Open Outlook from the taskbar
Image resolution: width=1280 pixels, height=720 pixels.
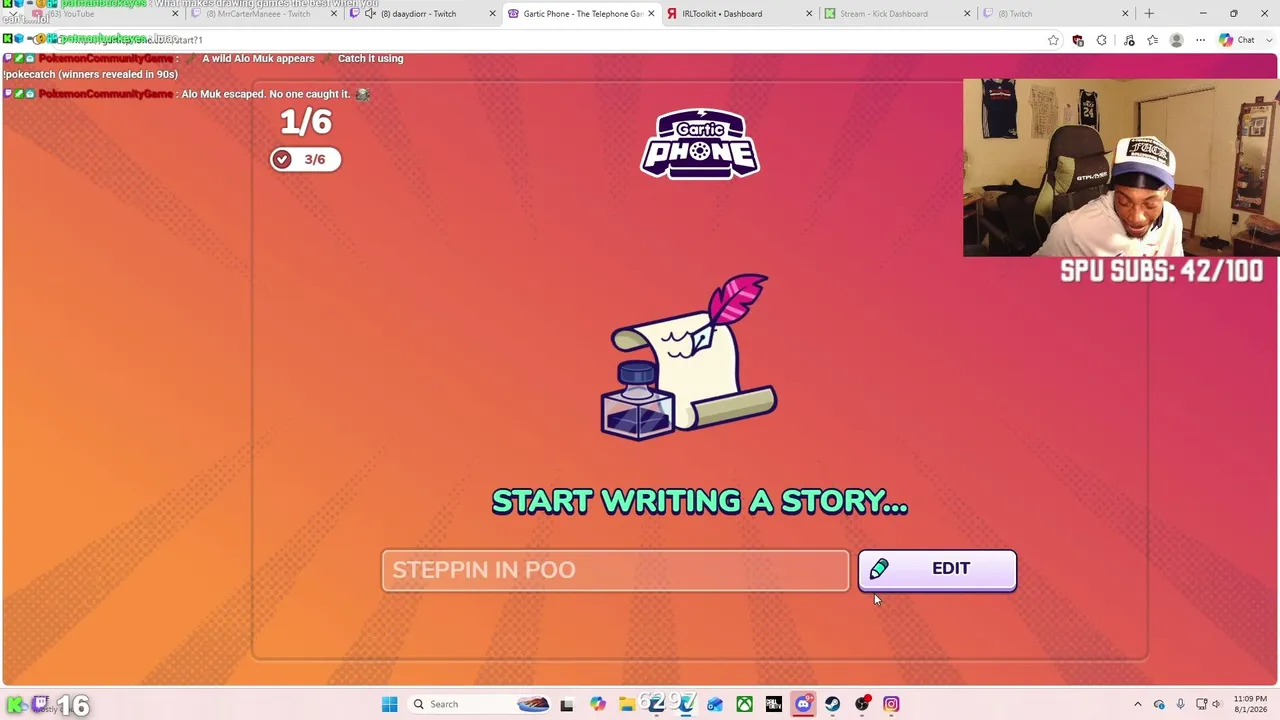click(x=715, y=704)
